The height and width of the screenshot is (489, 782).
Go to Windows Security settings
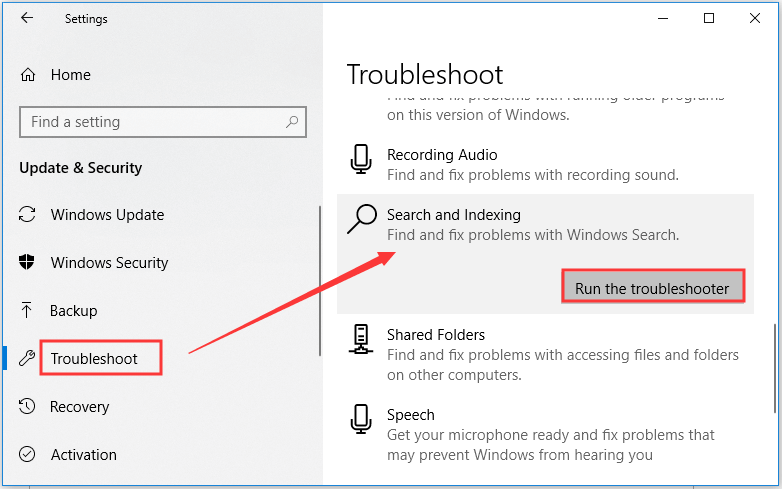click(x=109, y=263)
